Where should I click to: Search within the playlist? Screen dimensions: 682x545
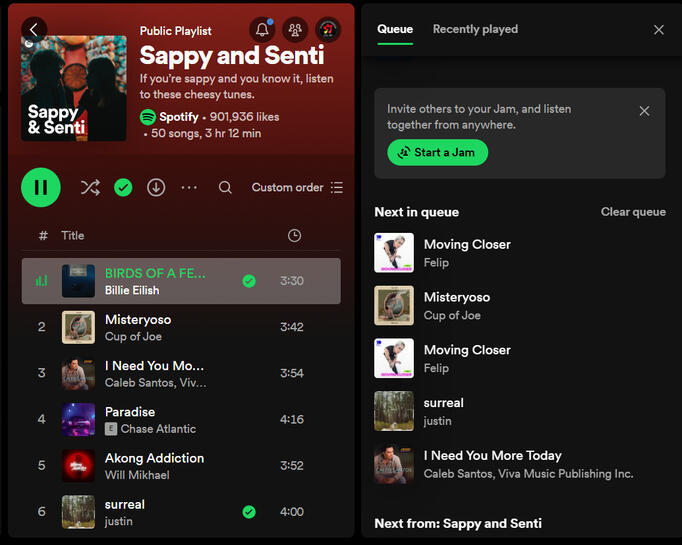click(x=225, y=187)
